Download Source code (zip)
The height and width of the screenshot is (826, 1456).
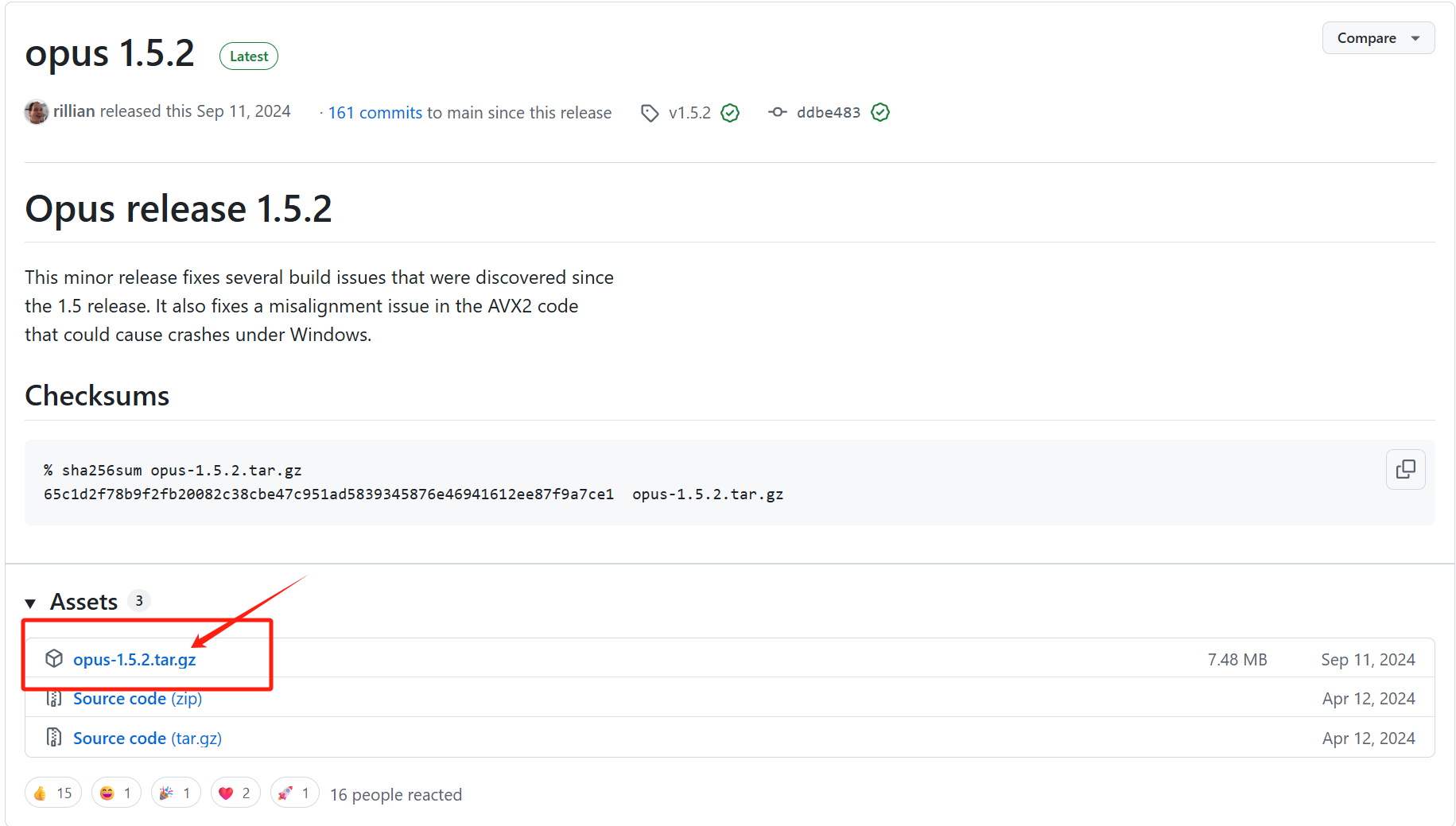coord(138,699)
